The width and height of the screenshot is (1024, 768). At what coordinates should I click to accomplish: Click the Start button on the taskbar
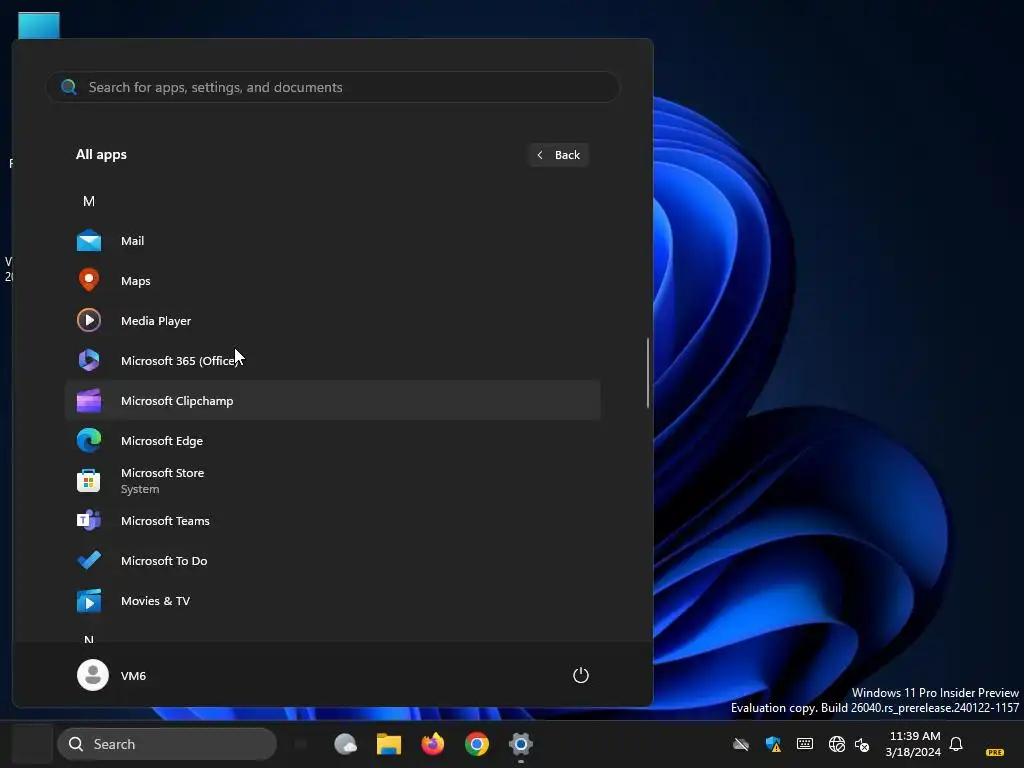(x=33, y=744)
